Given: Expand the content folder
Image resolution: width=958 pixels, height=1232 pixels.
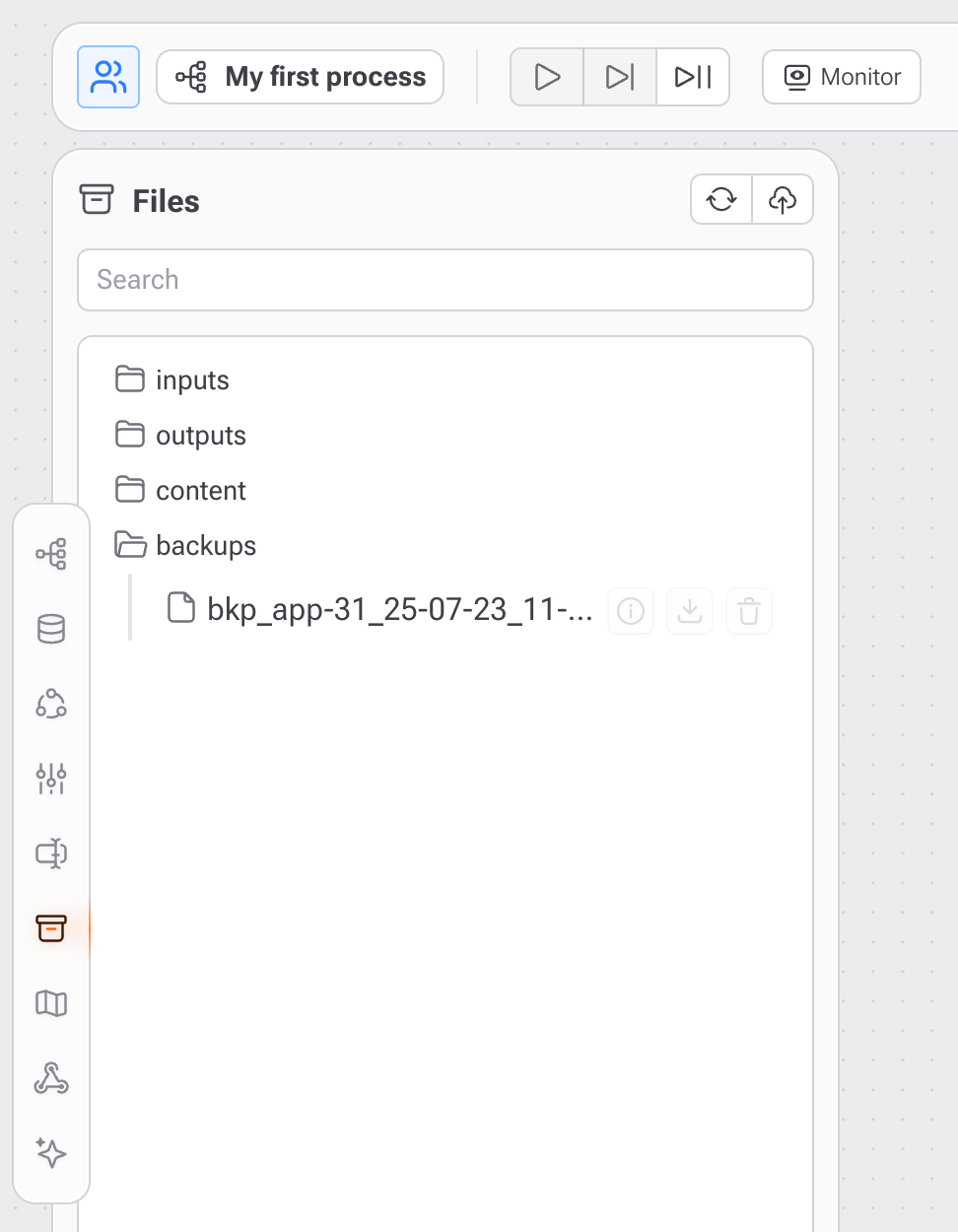Looking at the screenshot, I should pos(200,490).
